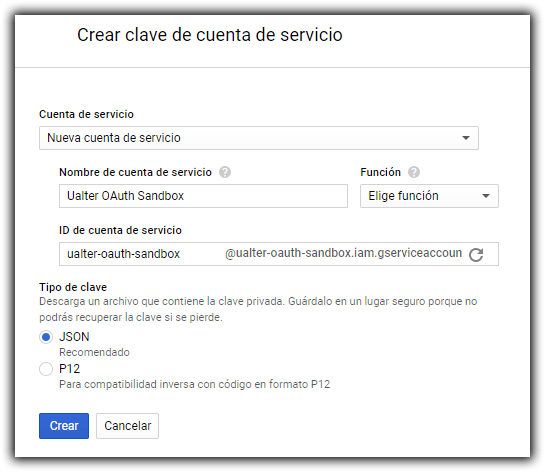Viewport: 545px width, 472px height.
Task: Click the Nombre de cuenta de servicio input field
Action: (203, 196)
